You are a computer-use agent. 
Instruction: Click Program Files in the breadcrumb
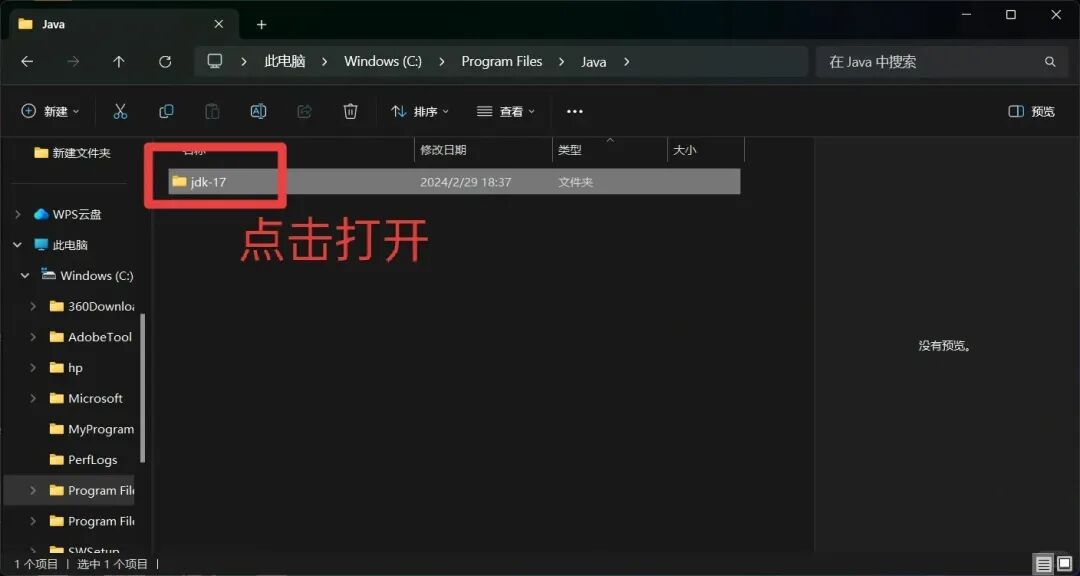pyautogui.click(x=501, y=61)
